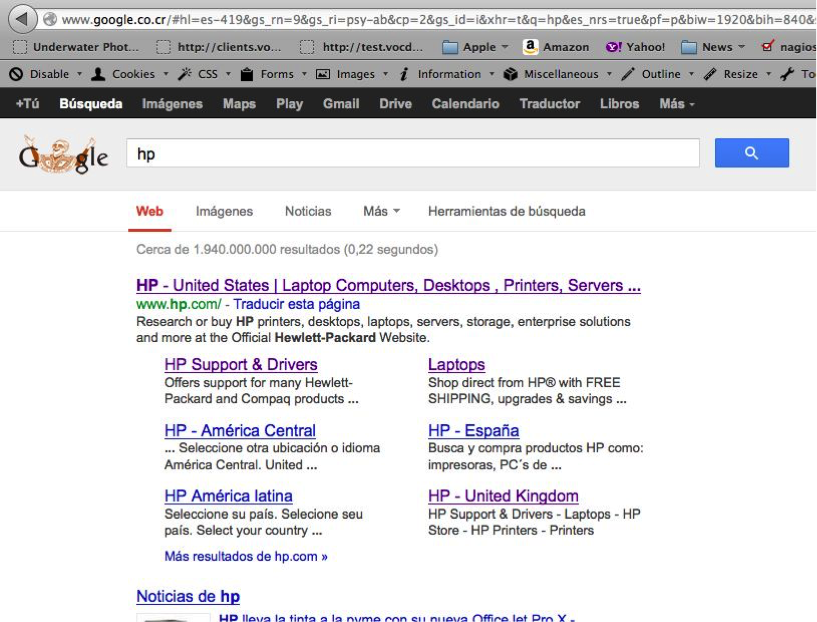Open Noticias de hp heading link
The image size is (817, 622).
[188, 596]
